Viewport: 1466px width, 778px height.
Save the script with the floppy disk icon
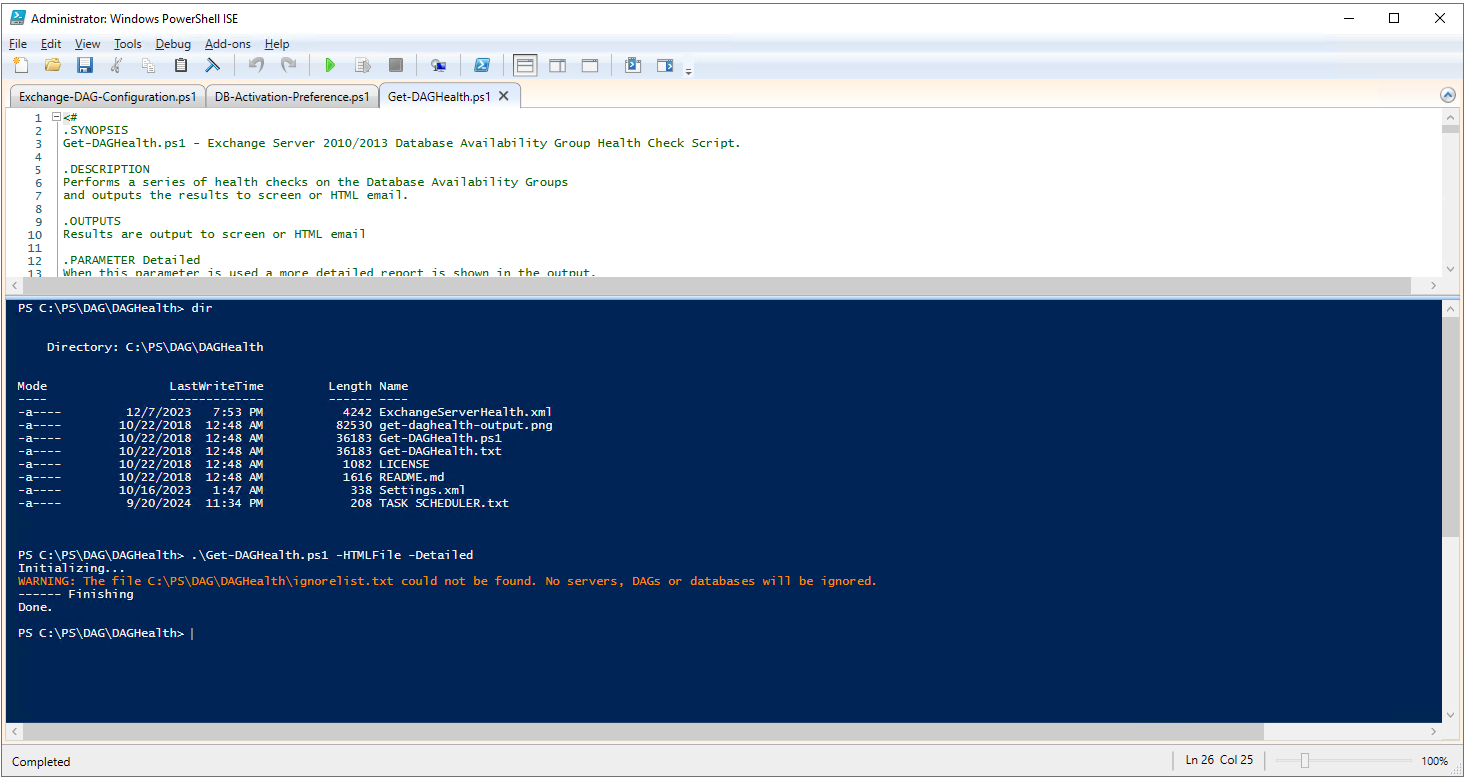coord(85,65)
